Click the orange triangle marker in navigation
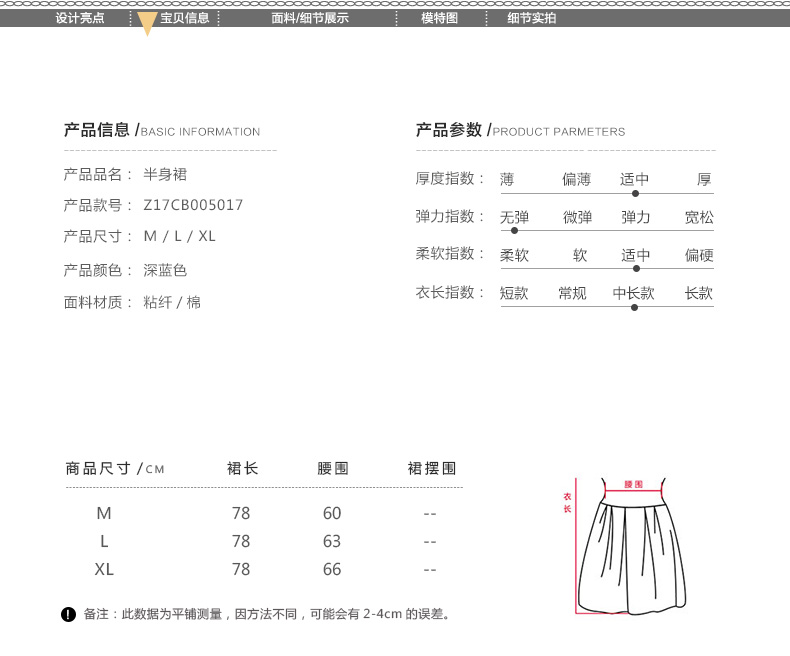This screenshot has width=790, height=656. coord(147,24)
